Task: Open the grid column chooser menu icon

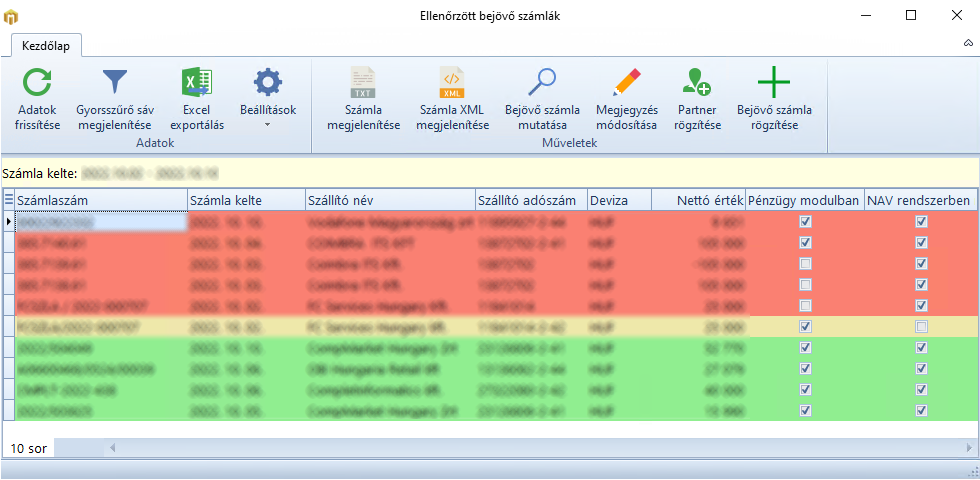Action: (x=9, y=200)
